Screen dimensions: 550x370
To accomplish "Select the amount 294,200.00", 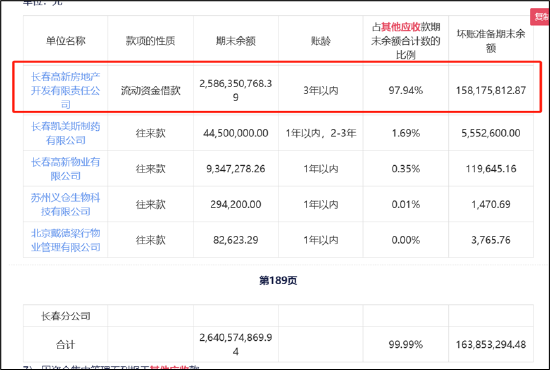I will pos(236,204).
